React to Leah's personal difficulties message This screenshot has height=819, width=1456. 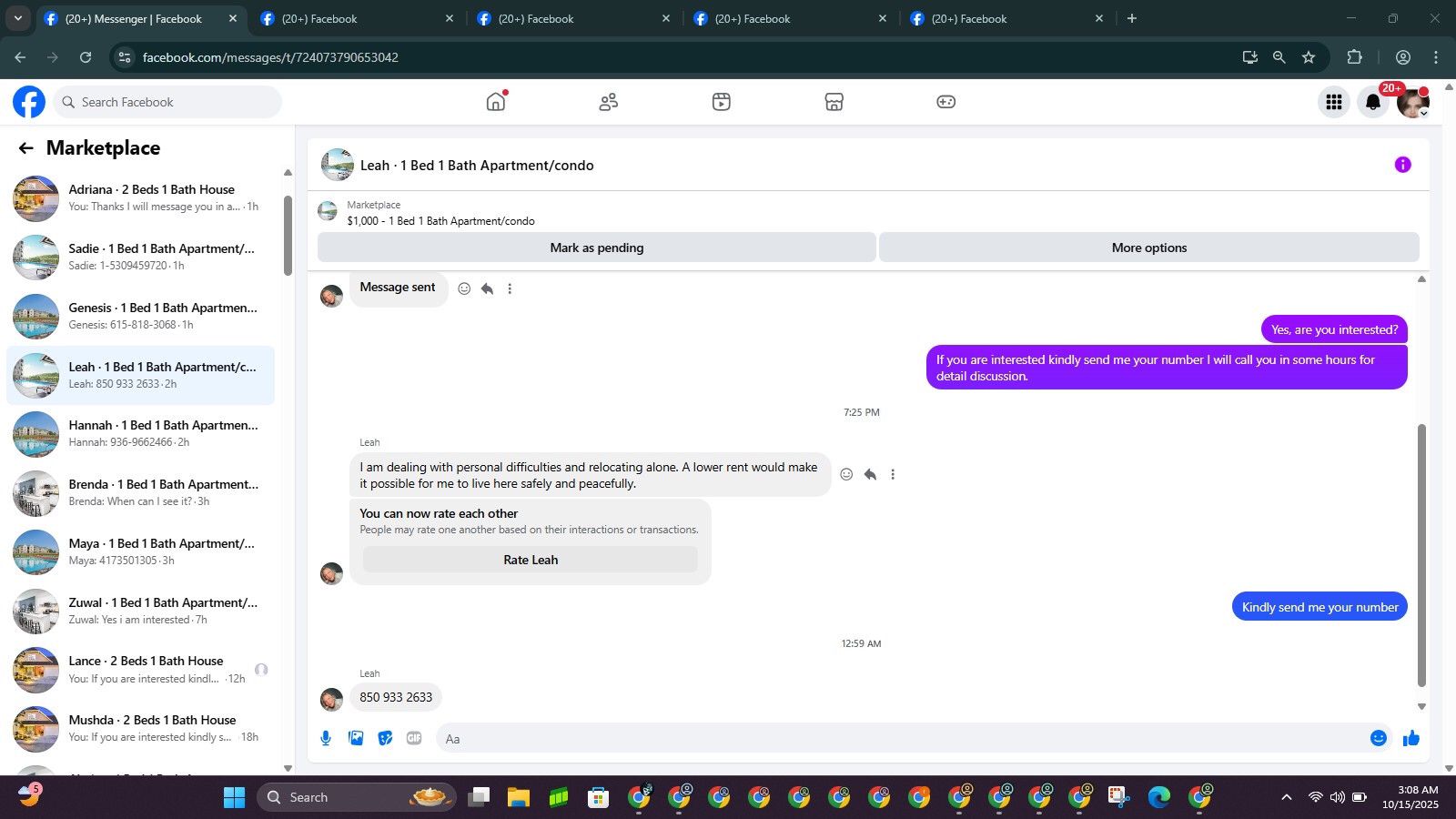(x=846, y=474)
